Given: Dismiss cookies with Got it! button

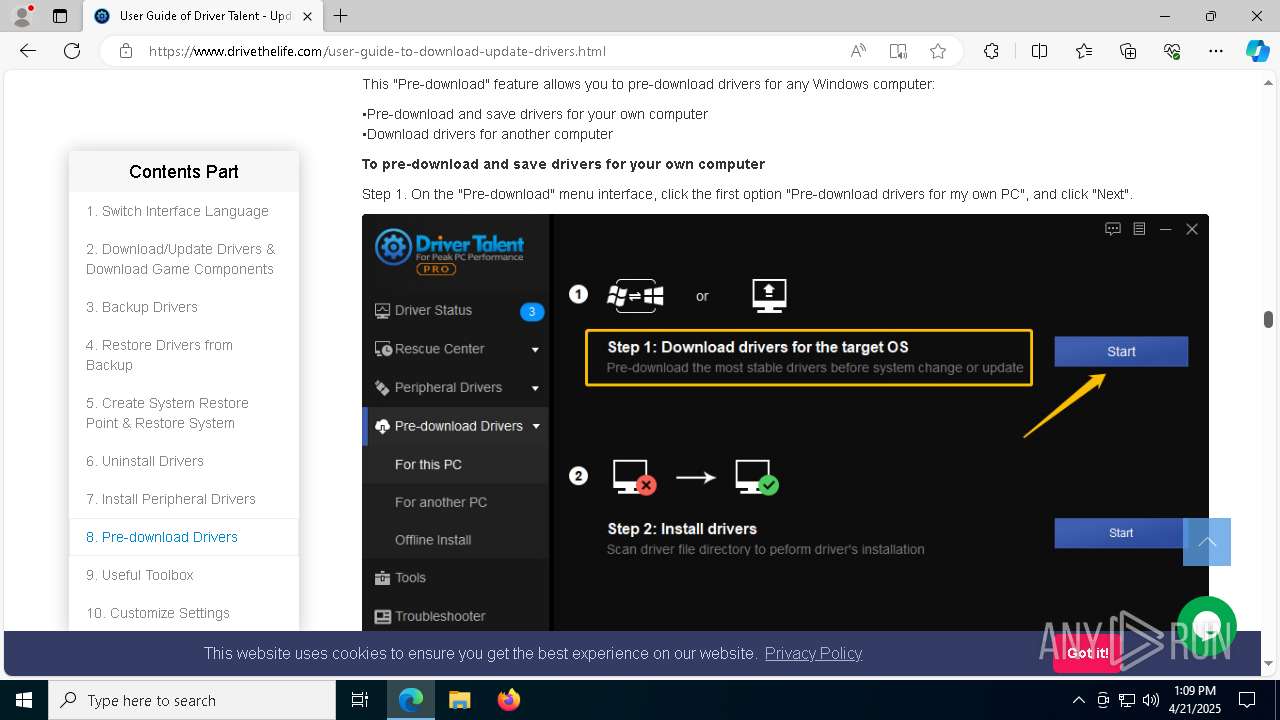Looking at the screenshot, I should coord(1087,653).
